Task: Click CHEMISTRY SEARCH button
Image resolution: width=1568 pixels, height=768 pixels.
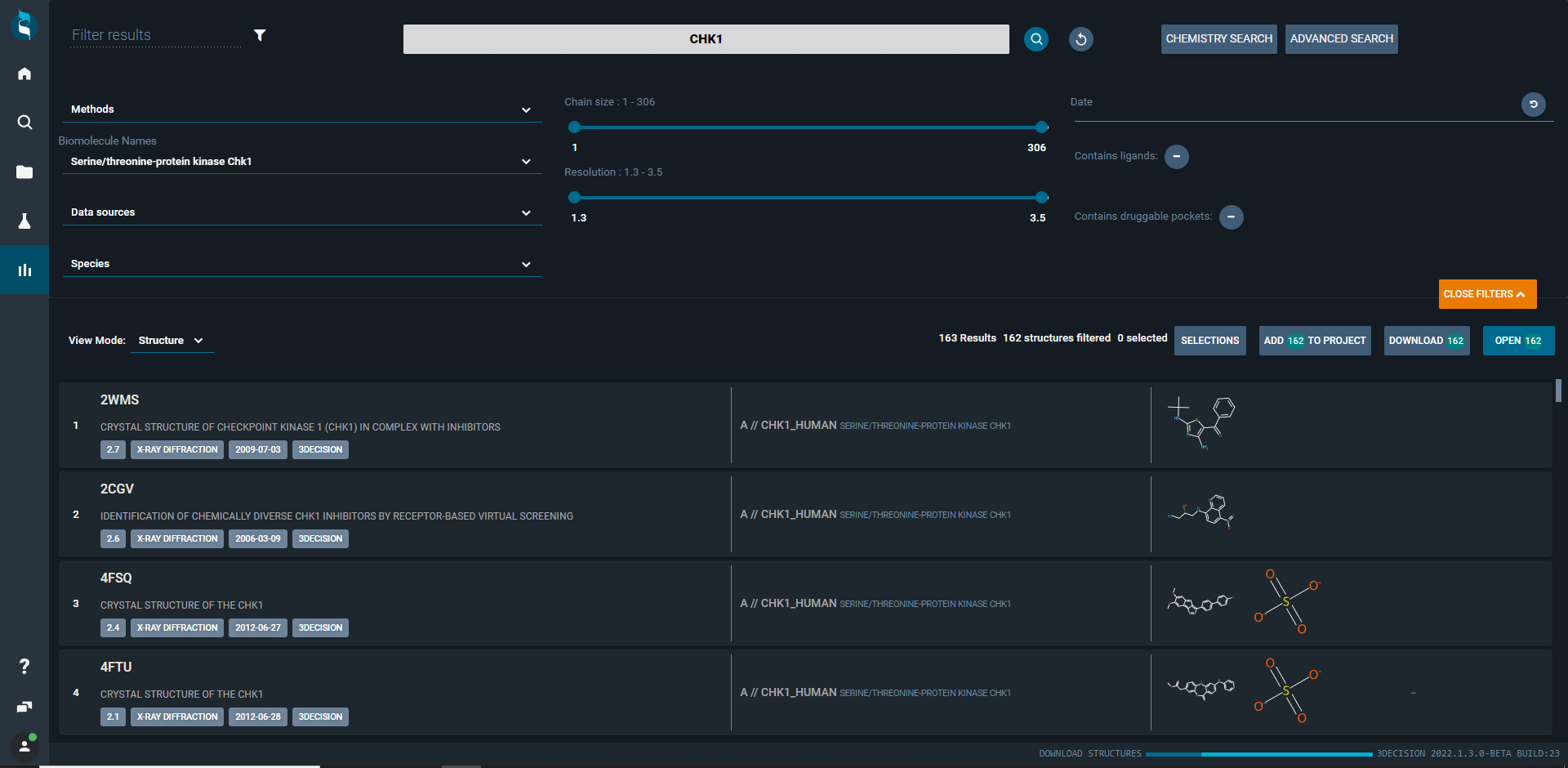Action: 1218,39
